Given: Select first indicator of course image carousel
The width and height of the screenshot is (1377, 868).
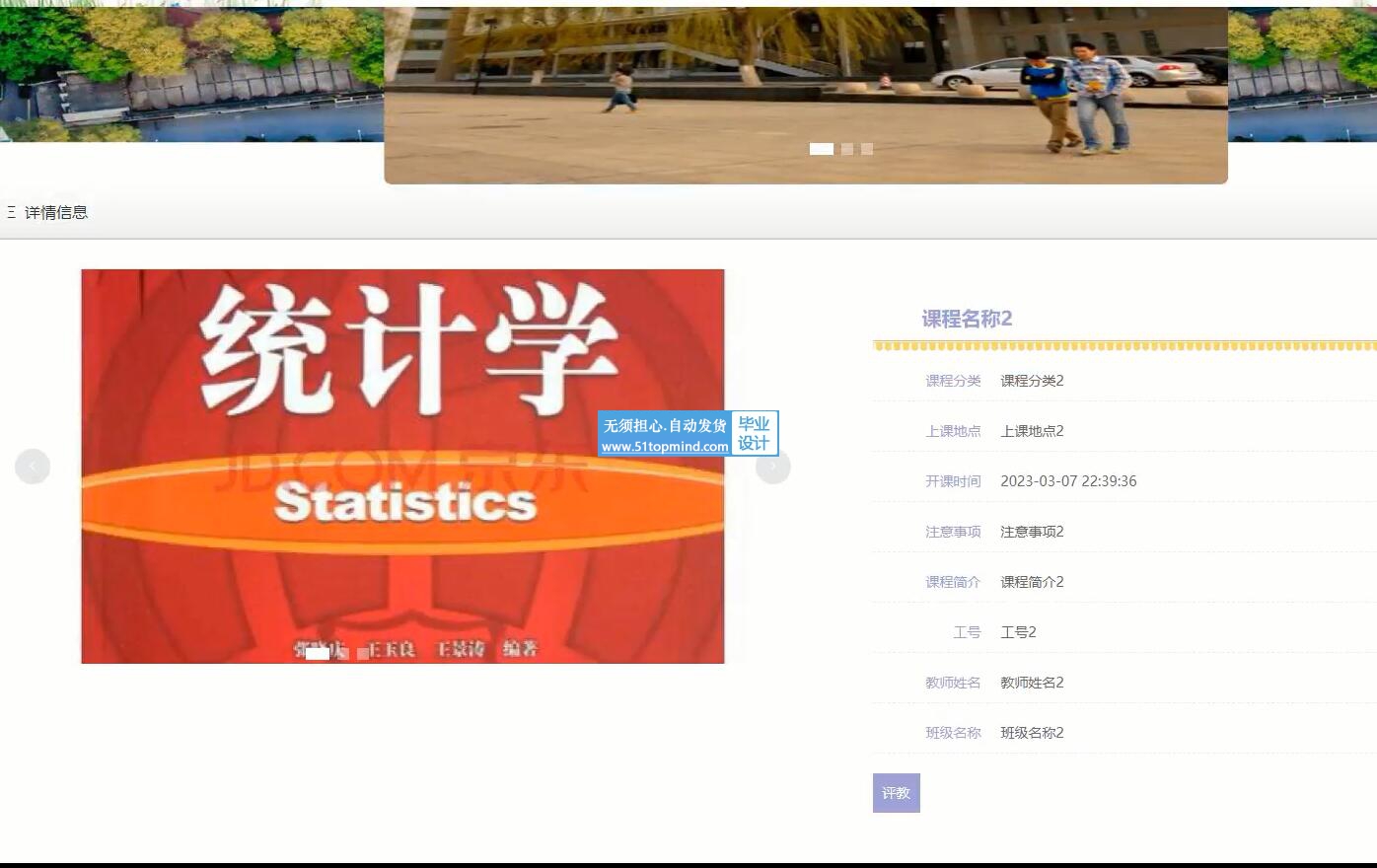Looking at the screenshot, I should 318,653.
